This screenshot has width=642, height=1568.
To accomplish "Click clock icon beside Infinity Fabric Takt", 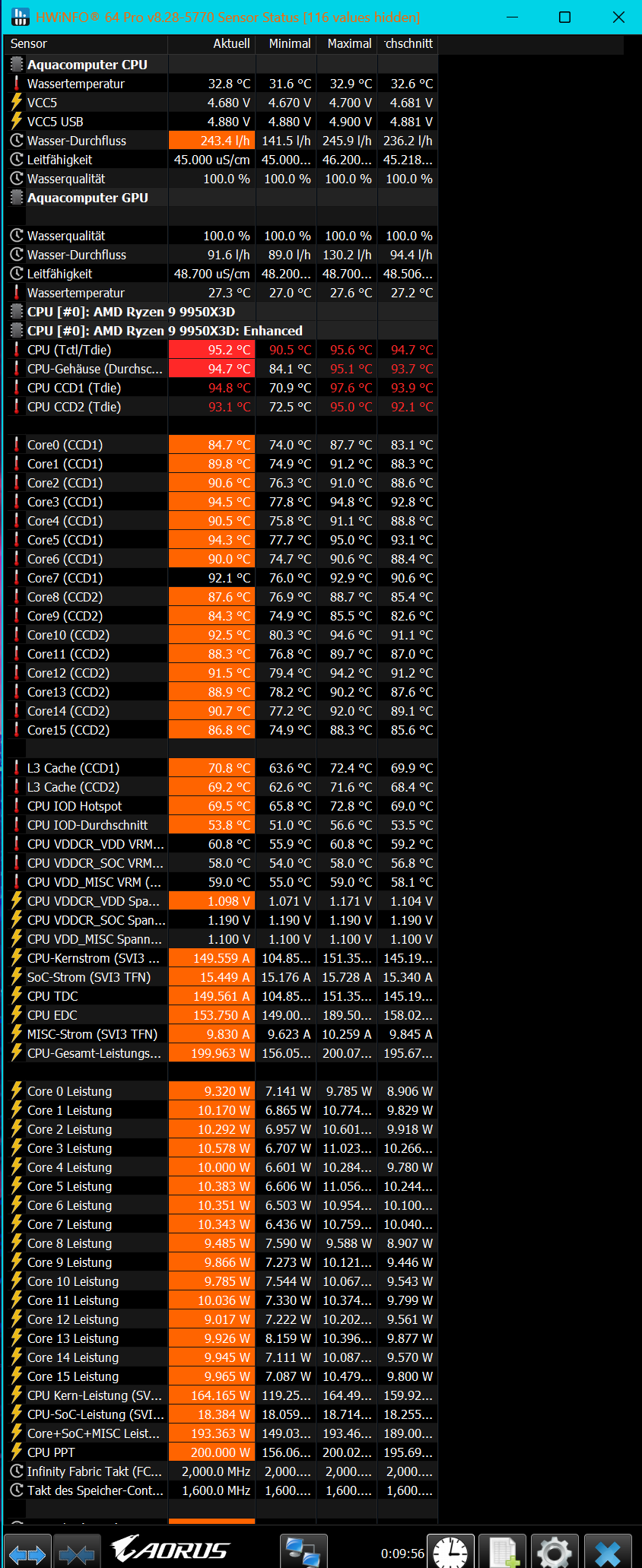I will [17, 1471].
